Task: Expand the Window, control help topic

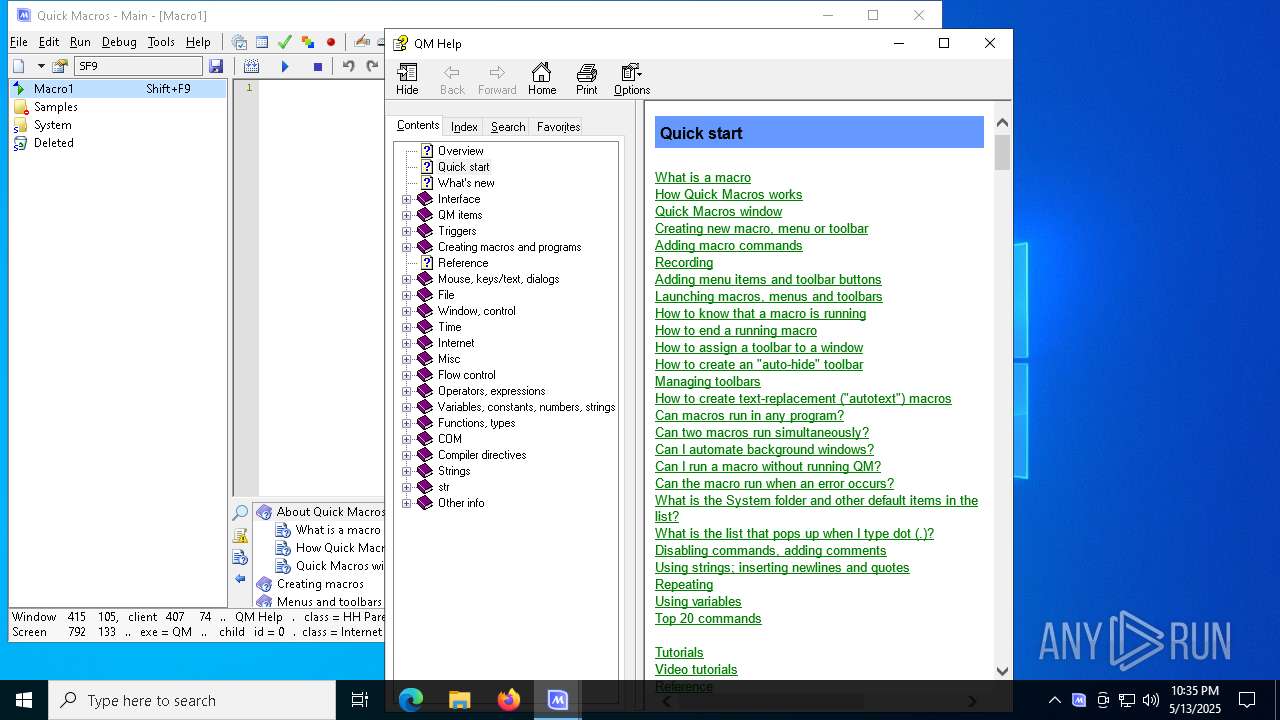Action: [x=407, y=311]
